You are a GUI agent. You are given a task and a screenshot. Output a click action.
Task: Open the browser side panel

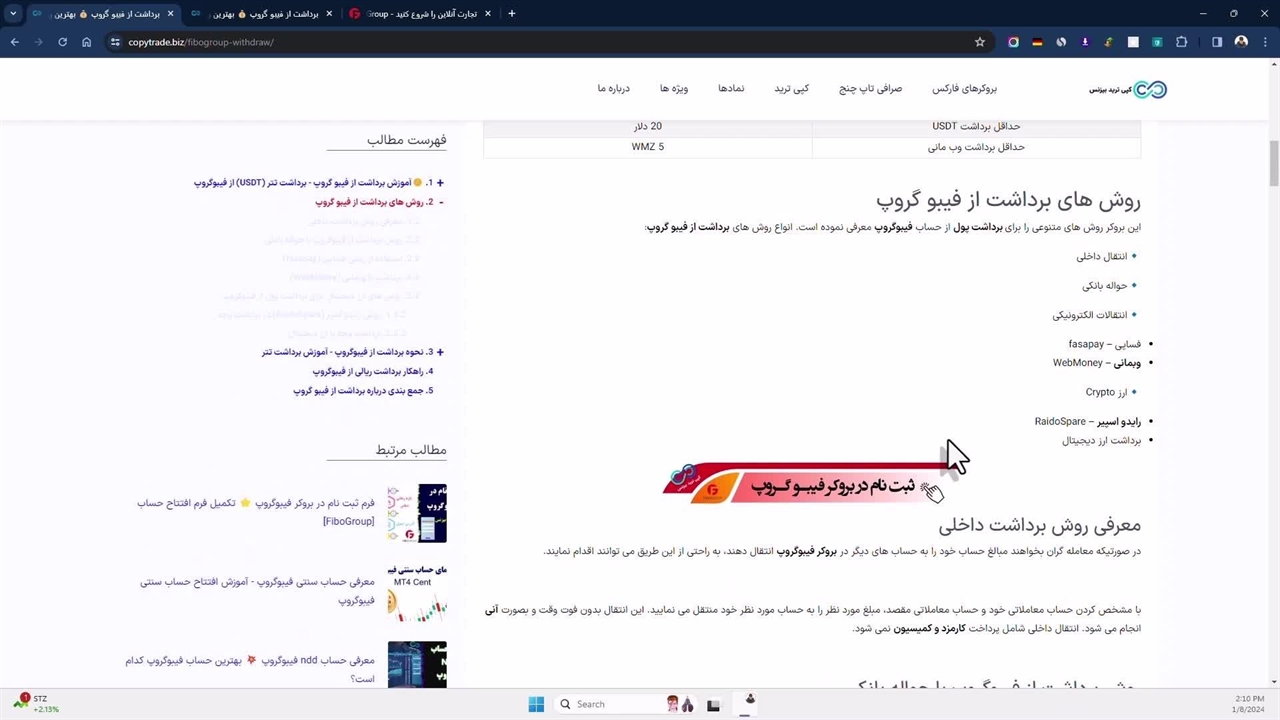(x=1217, y=42)
